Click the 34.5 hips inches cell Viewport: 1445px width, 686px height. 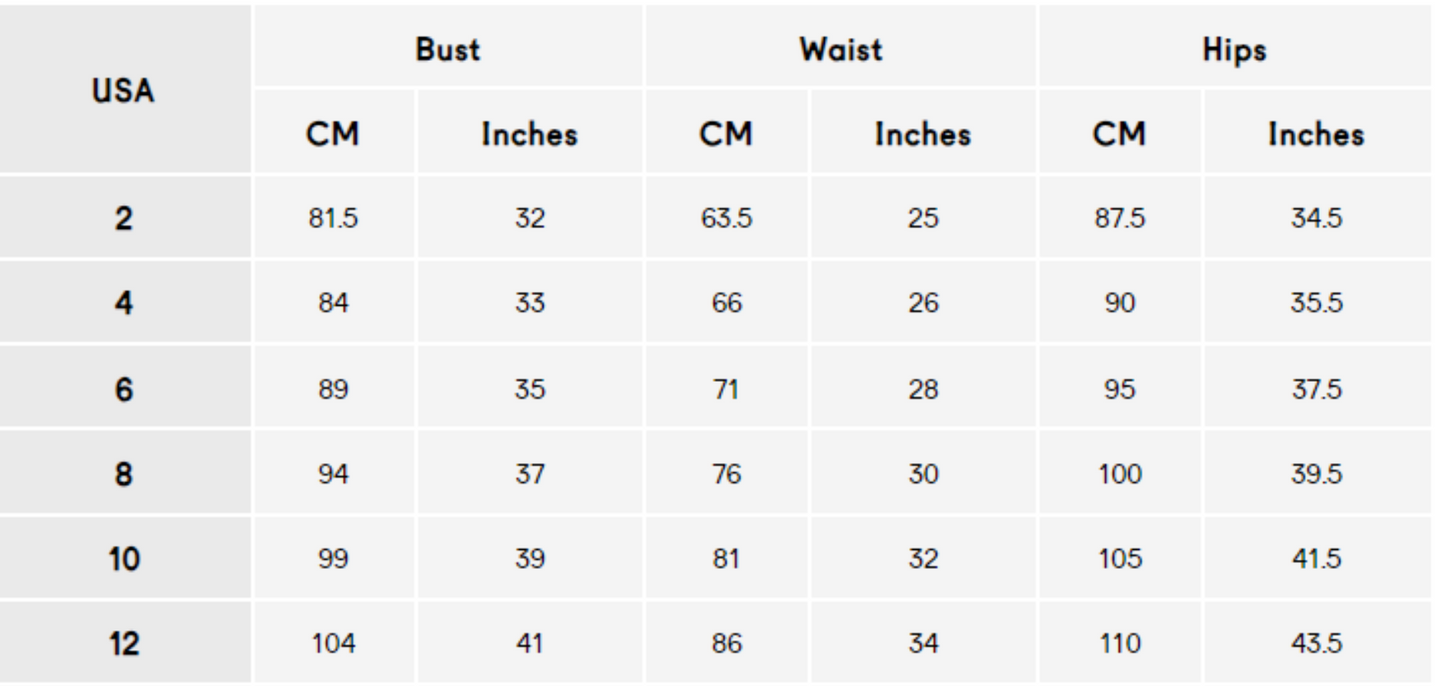(1316, 219)
